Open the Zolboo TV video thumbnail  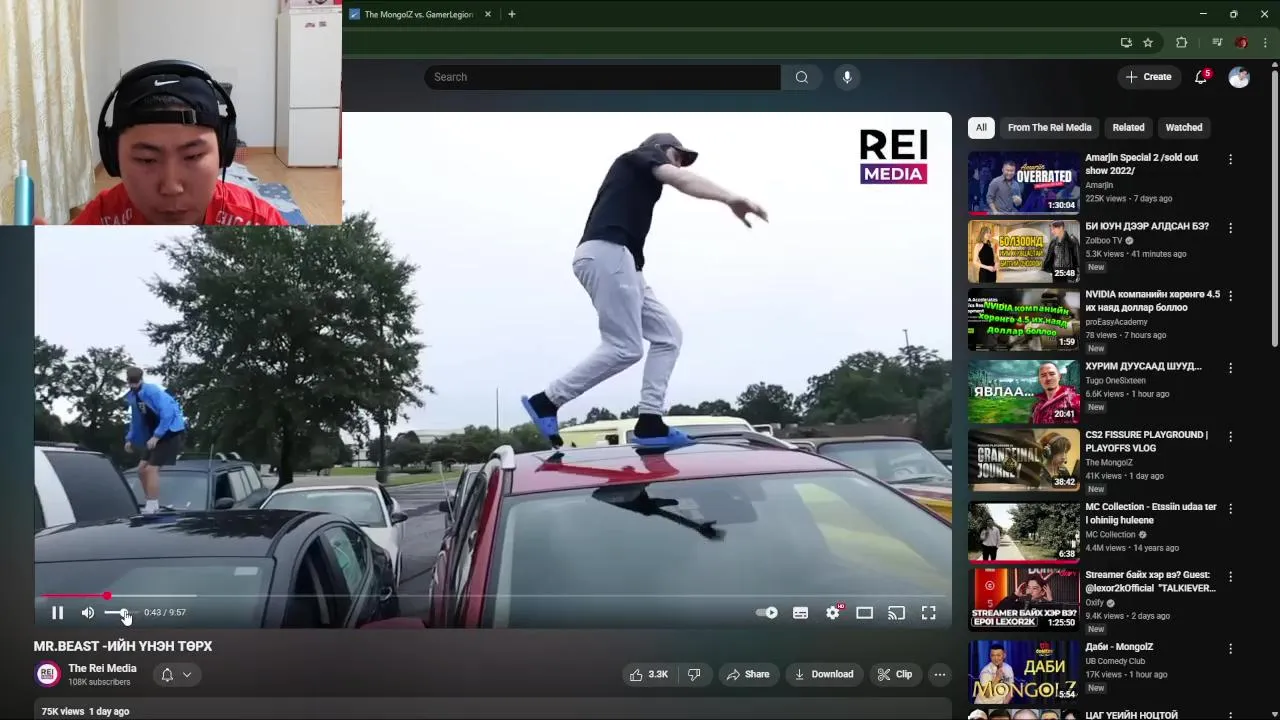tap(1024, 251)
